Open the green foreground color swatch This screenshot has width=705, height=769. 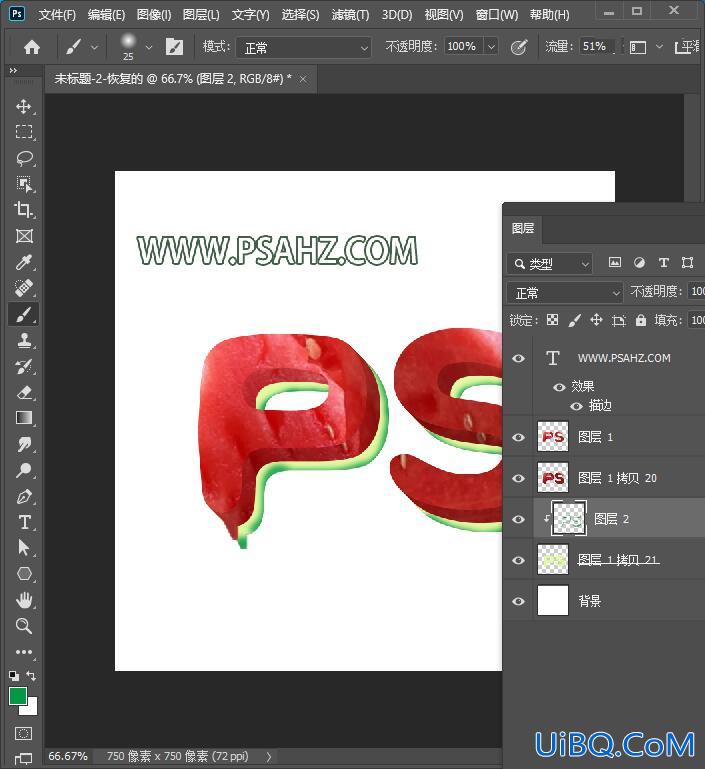tap(18, 696)
